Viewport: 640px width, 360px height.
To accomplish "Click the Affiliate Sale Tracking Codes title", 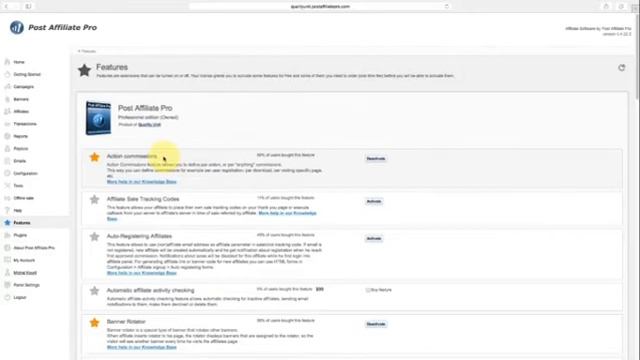I will [x=143, y=199].
